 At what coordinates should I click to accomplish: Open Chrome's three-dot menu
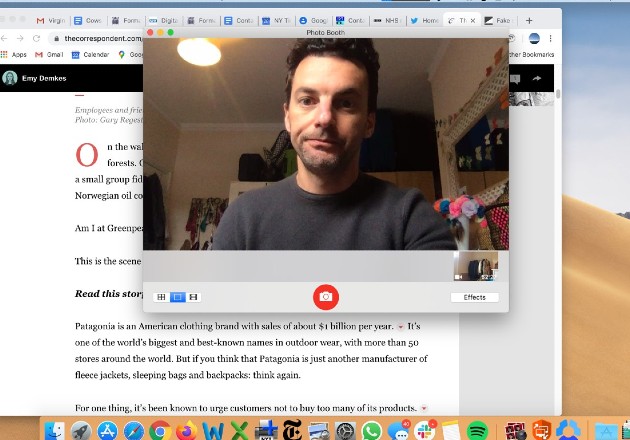550,39
